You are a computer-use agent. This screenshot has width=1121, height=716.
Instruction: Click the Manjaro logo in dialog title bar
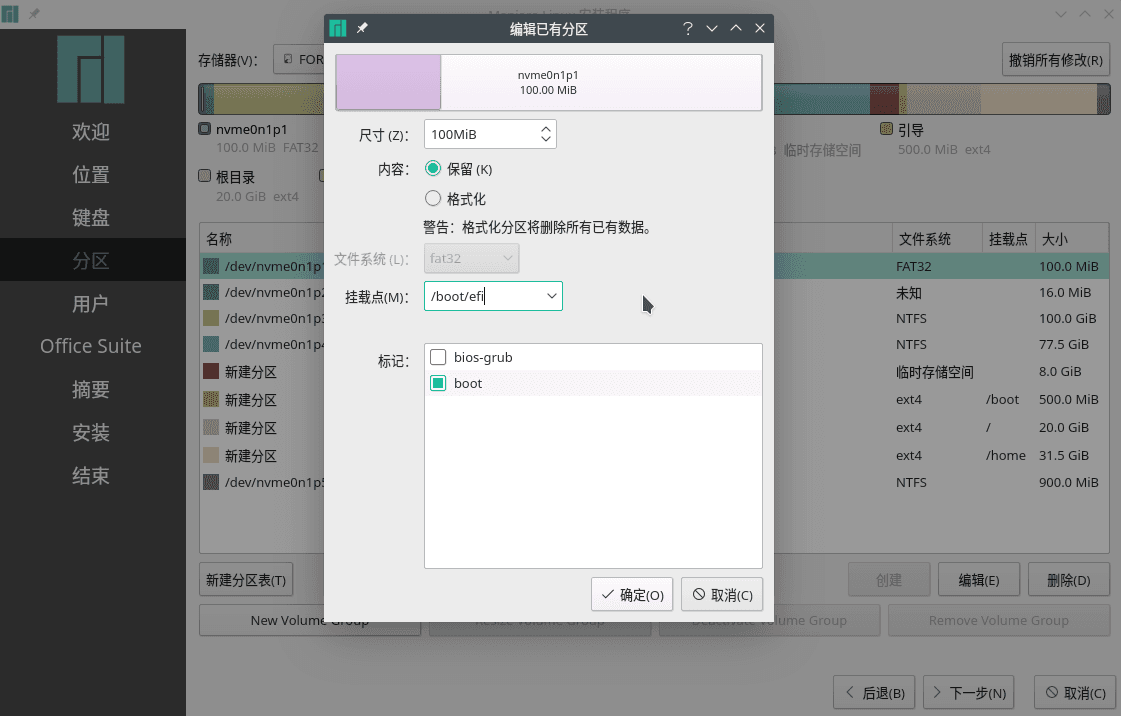click(x=338, y=29)
